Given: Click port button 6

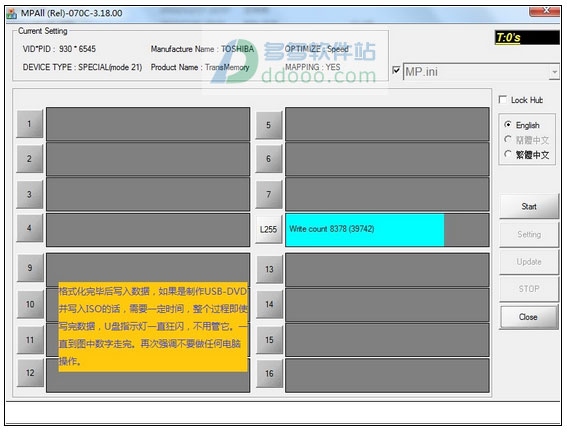Looking at the screenshot, I should tap(269, 159).
